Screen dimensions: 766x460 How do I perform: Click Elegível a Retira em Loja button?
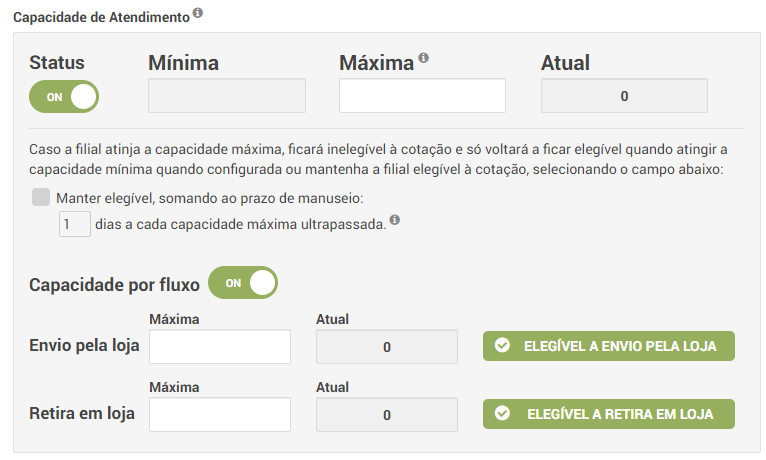(608, 413)
